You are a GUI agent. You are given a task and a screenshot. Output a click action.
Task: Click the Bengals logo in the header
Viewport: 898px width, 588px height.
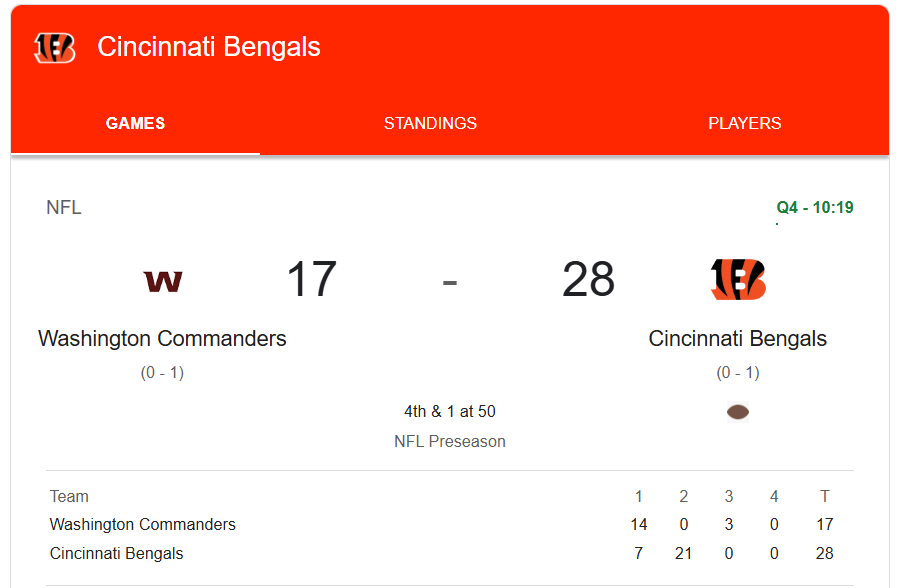pyautogui.click(x=54, y=48)
